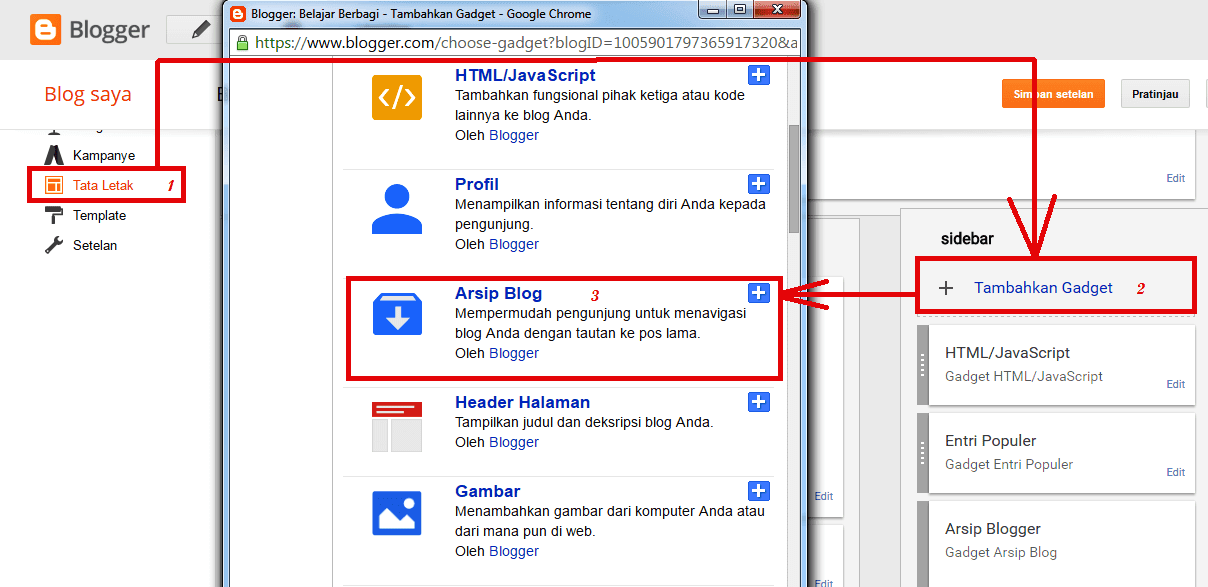Select the Arsip Blogger gadget in sidebar
This screenshot has height=587, width=1208.
[x=1062, y=544]
